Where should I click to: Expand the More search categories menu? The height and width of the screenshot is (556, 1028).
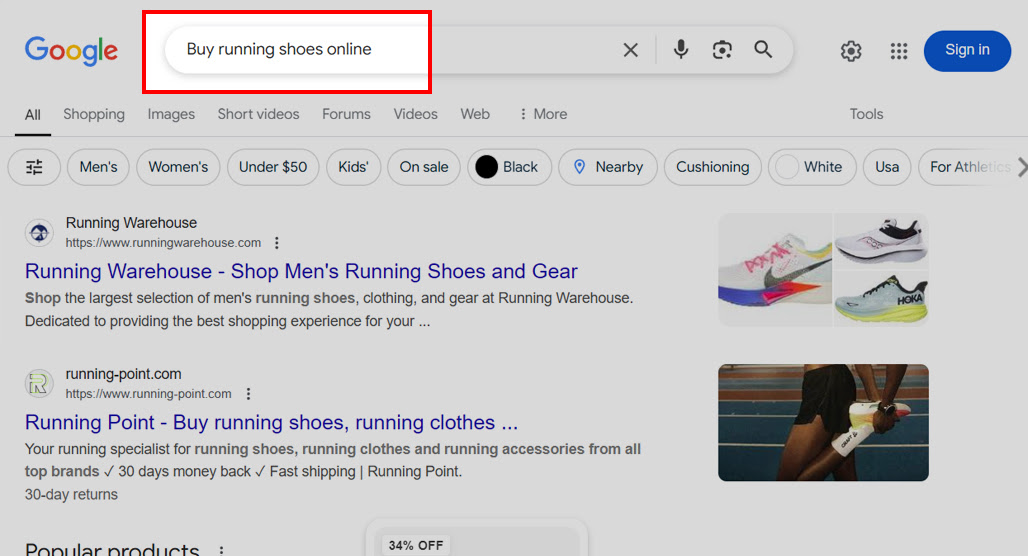543,114
